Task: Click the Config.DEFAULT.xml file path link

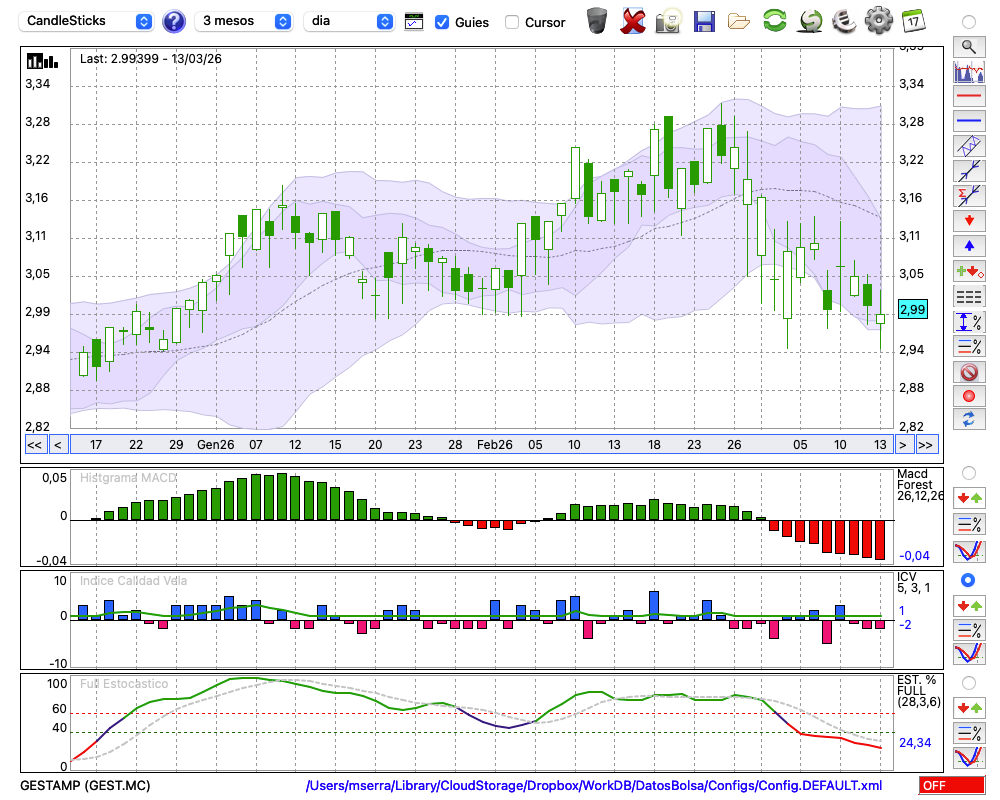Action: click(x=594, y=786)
